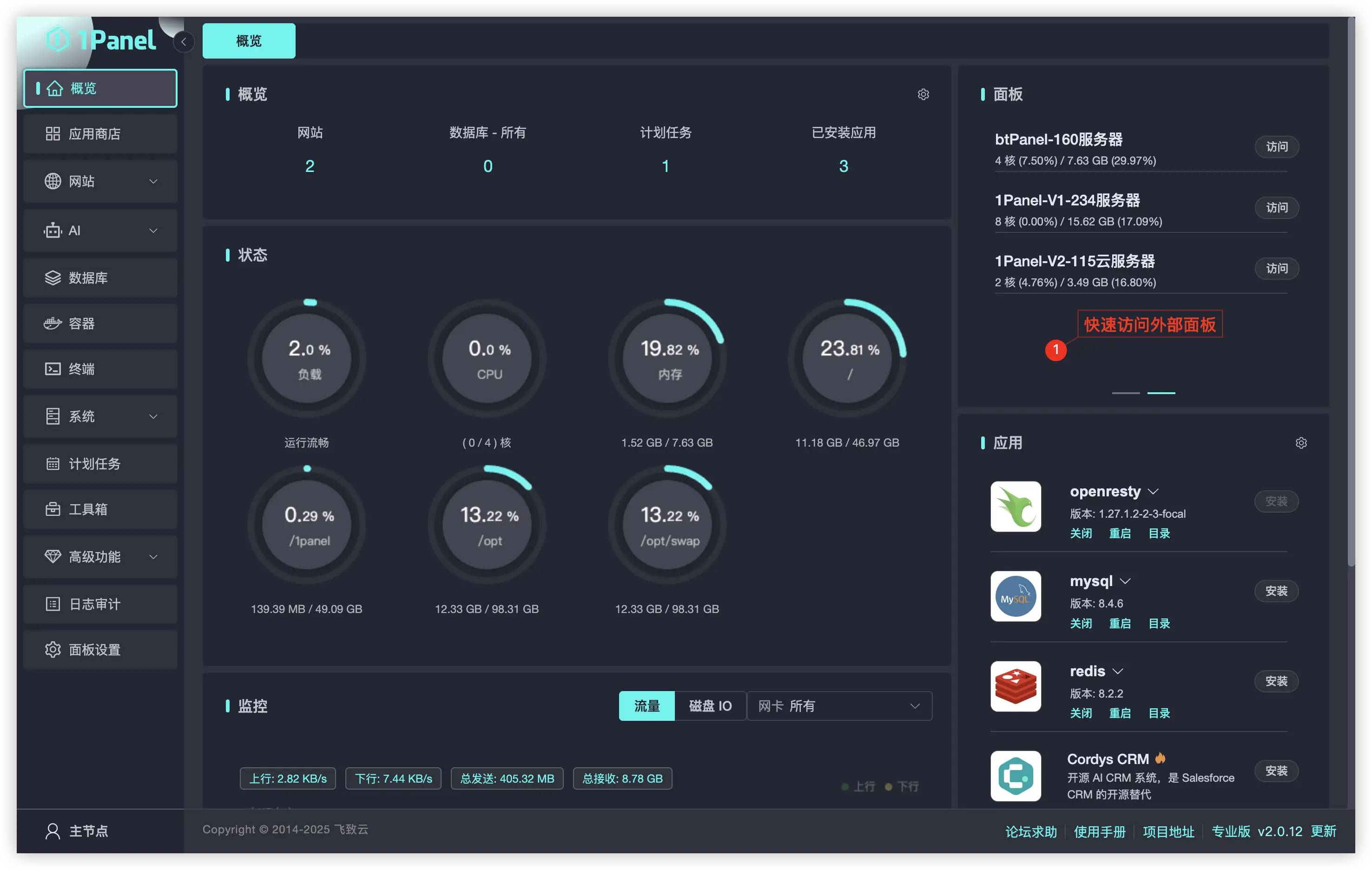The width and height of the screenshot is (1372, 870).
Task: Collapse the sidebar with the arrow button
Action: [184, 41]
